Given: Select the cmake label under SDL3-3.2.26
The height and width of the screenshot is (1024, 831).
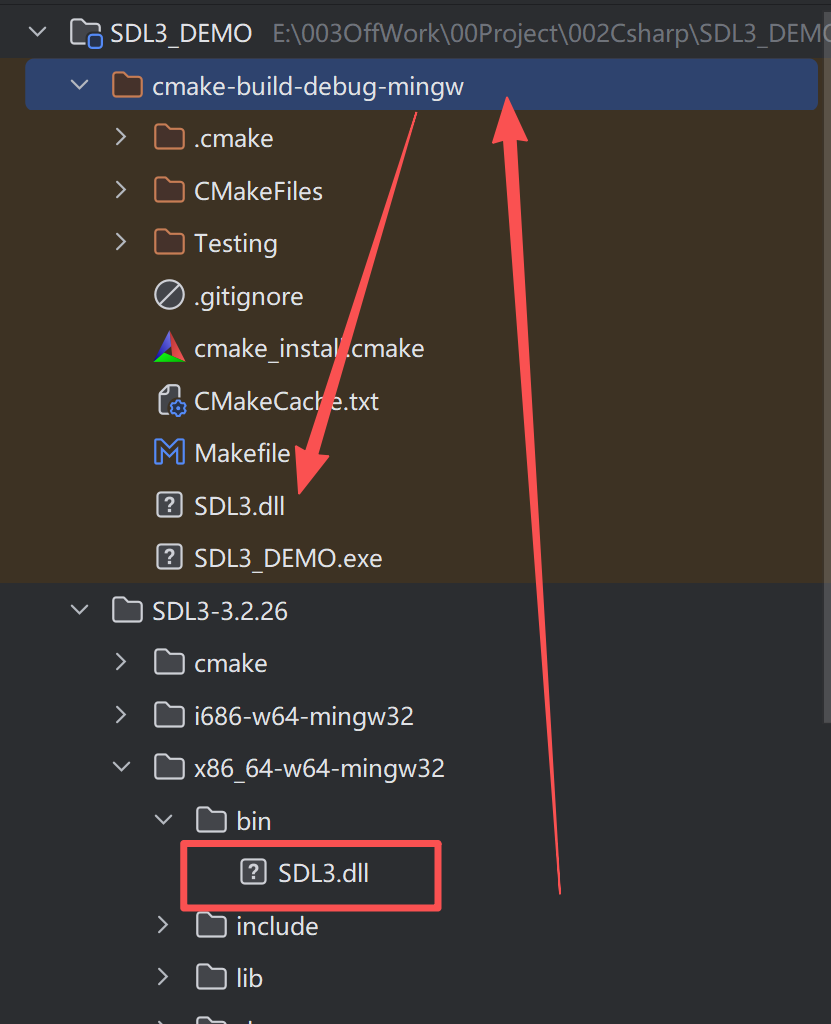Looking at the screenshot, I should pyautogui.click(x=231, y=664).
